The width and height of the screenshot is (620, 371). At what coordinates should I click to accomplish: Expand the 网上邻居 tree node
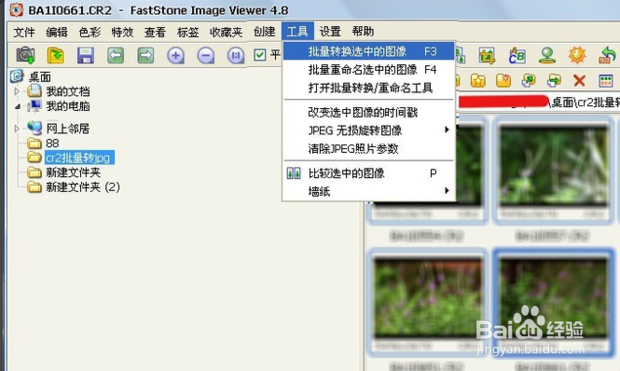tap(17, 129)
